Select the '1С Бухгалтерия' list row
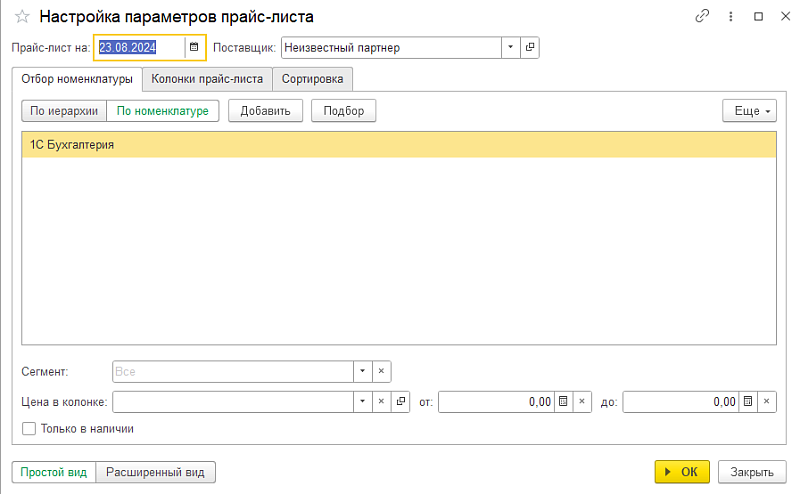The height and width of the screenshot is (494, 800). click(398, 145)
